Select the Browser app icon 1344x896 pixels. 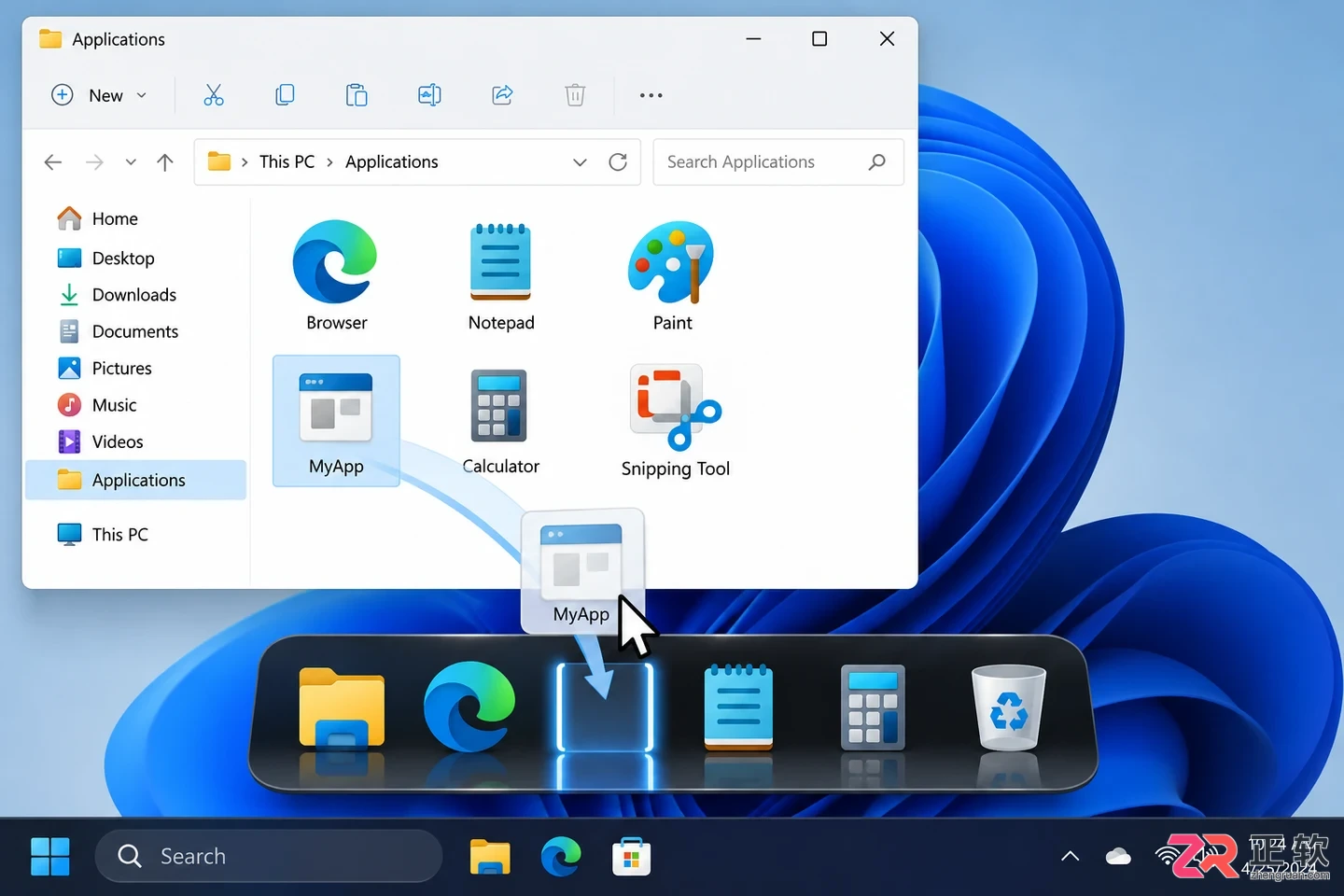[x=336, y=275]
